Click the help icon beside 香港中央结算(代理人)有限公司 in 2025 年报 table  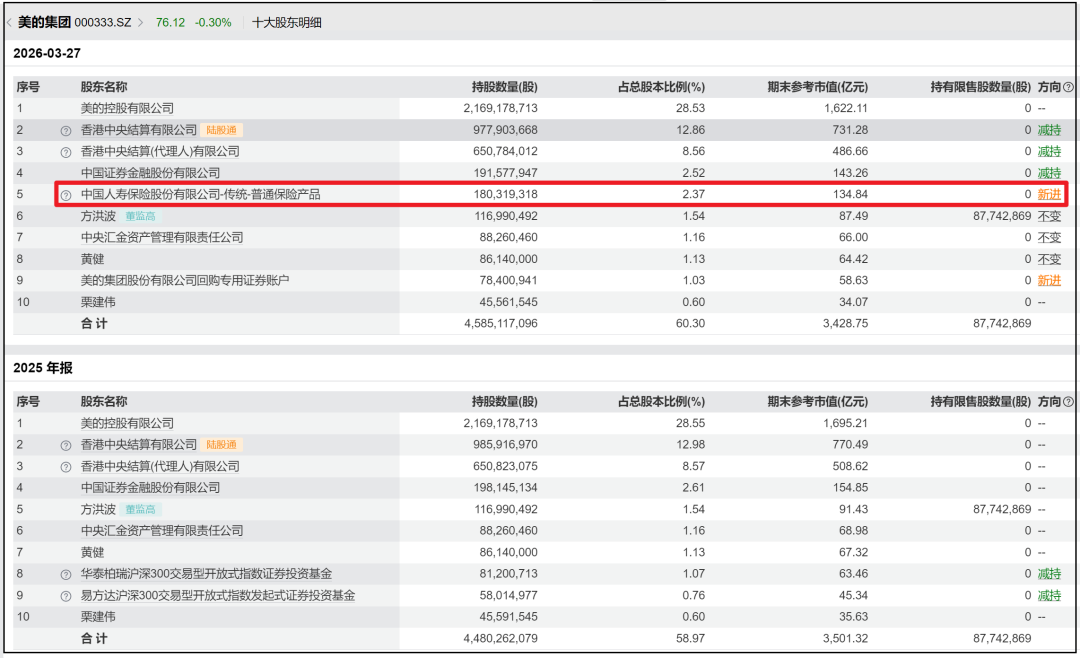(65, 467)
